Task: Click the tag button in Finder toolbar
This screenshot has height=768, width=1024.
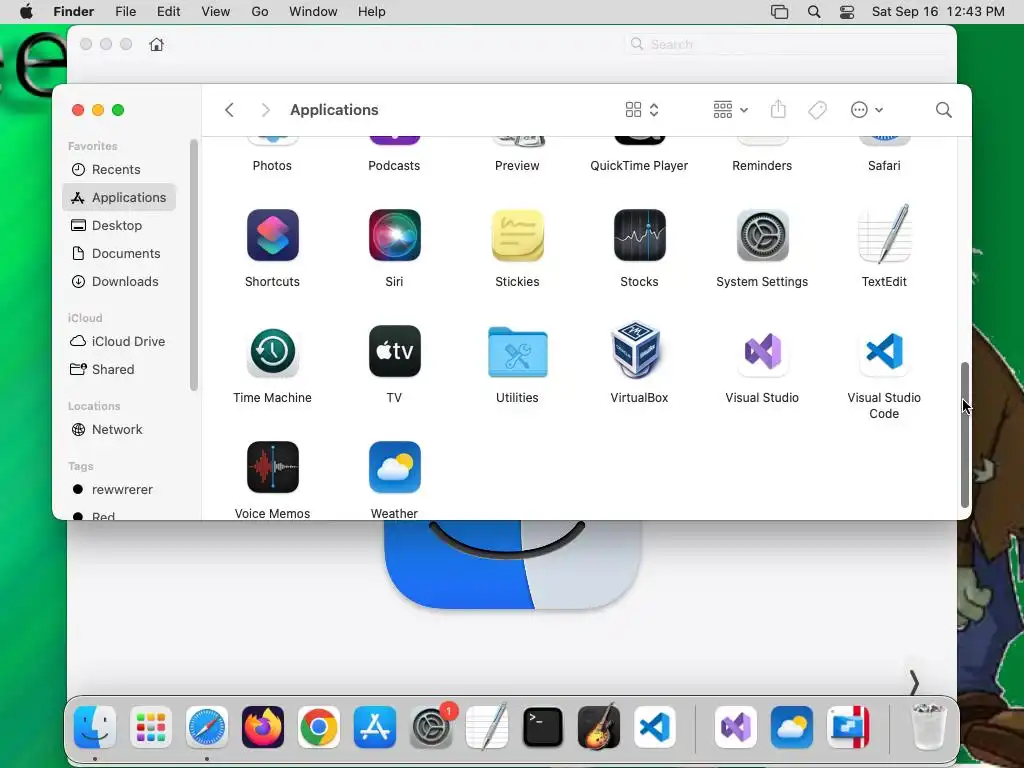Action: point(818,110)
